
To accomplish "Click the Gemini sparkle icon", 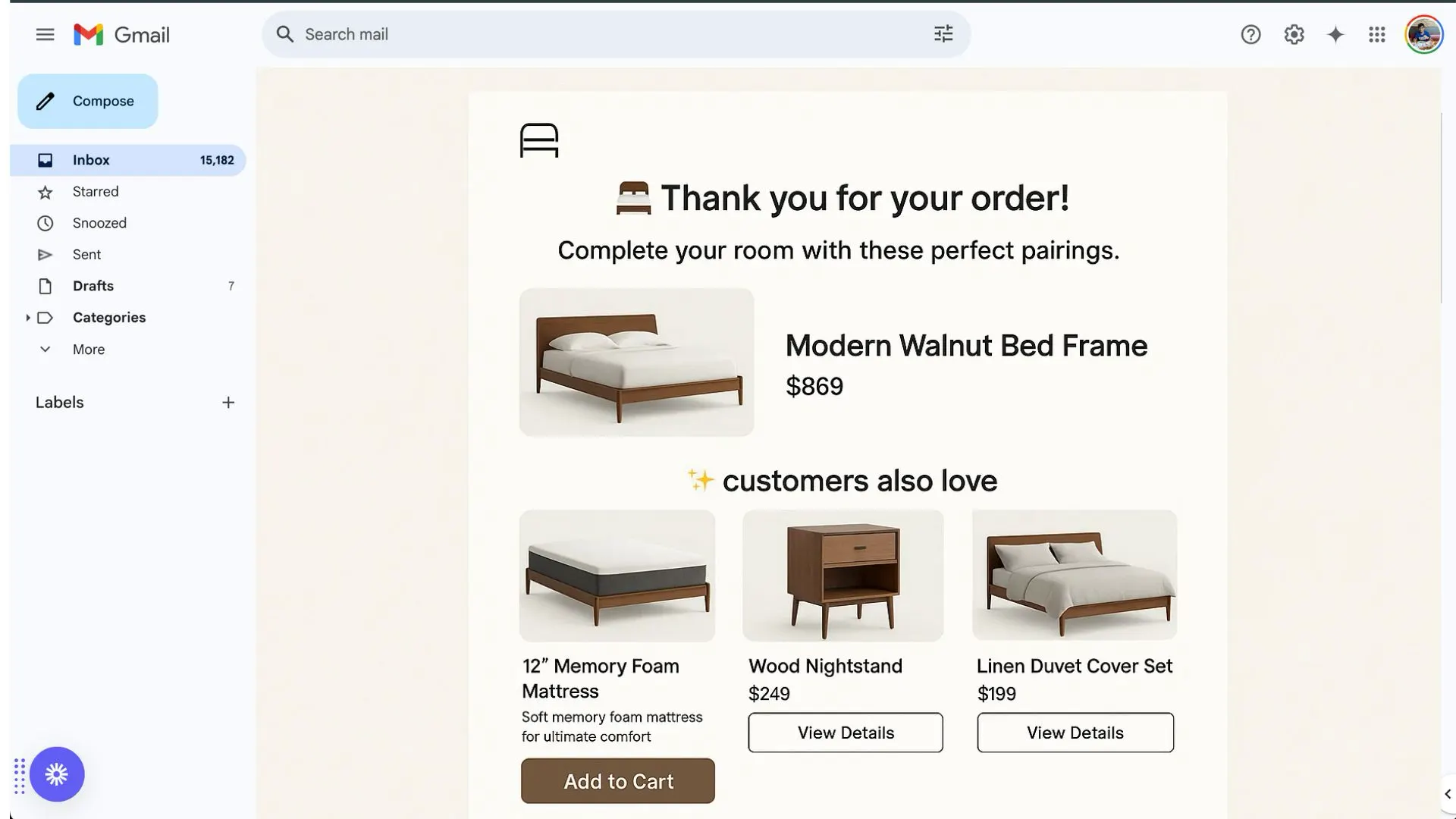I will [x=1335, y=35].
